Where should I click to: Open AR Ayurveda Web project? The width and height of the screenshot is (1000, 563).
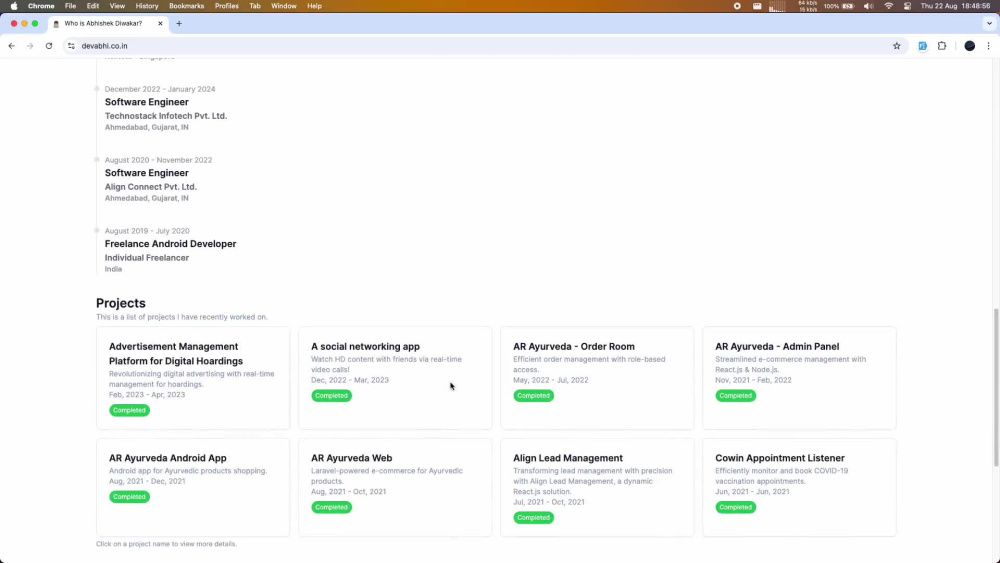[x=351, y=458]
